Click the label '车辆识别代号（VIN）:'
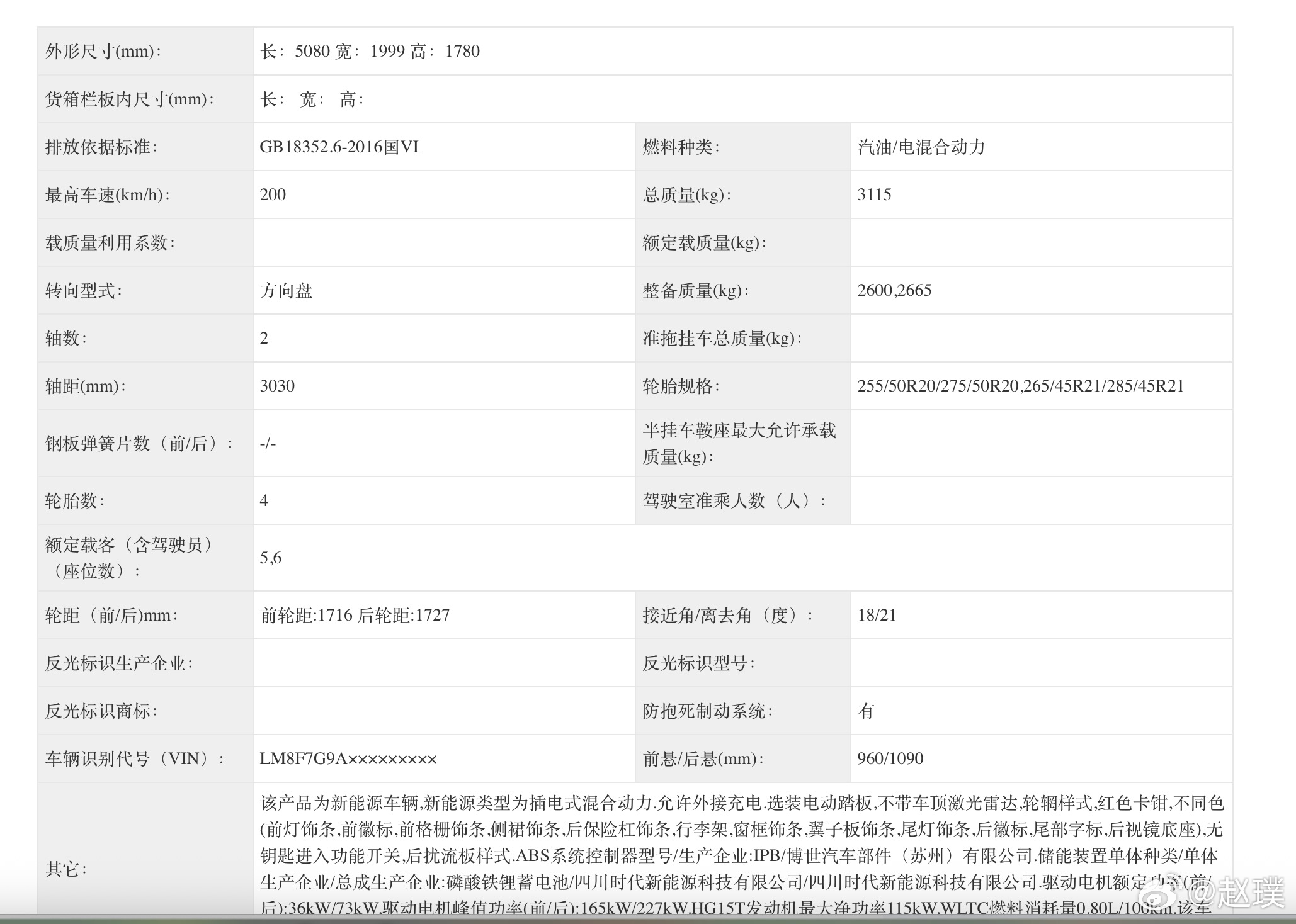Viewport: 1296px width, 924px height. click(135, 758)
